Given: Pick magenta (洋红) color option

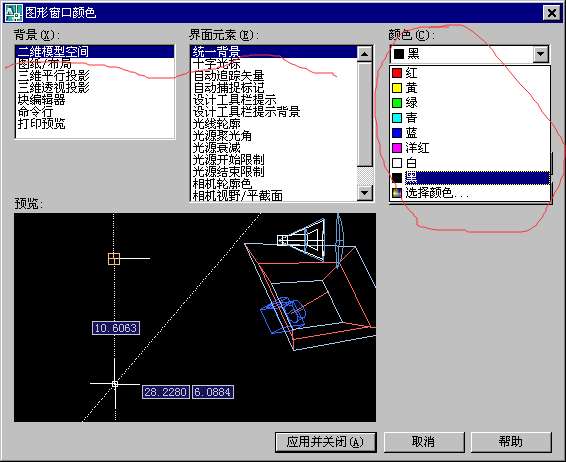Looking at the screenshot, I should [x=470, y=148].
